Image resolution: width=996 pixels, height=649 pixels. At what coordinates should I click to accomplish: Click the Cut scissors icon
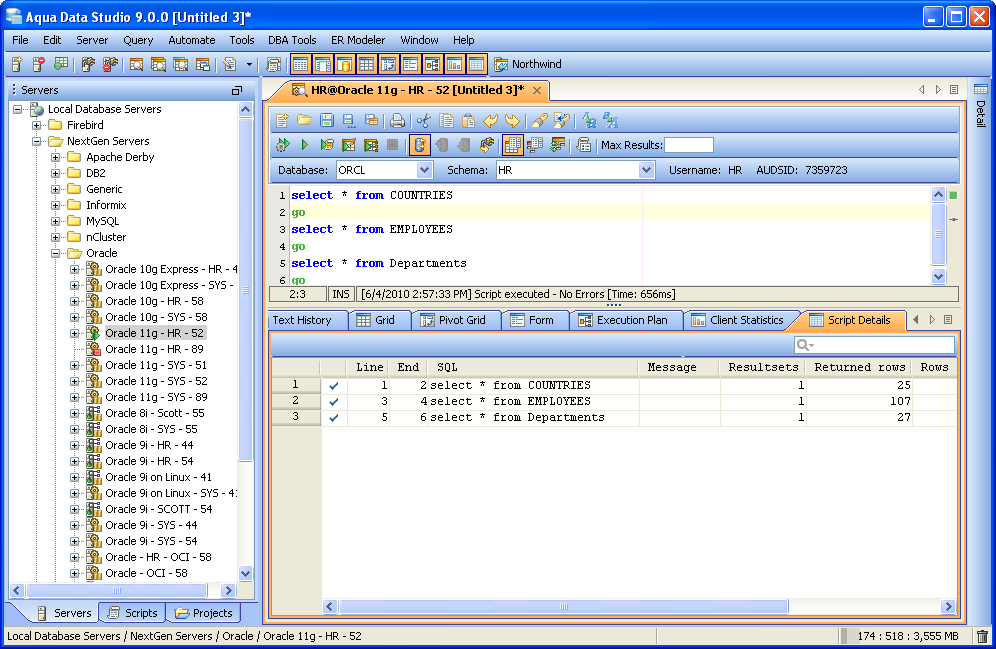424,120
